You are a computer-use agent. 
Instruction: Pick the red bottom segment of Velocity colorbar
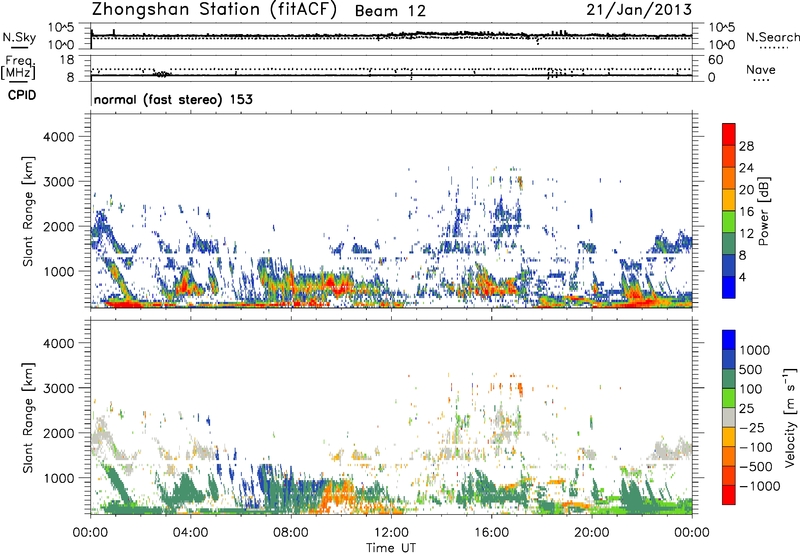729,495
